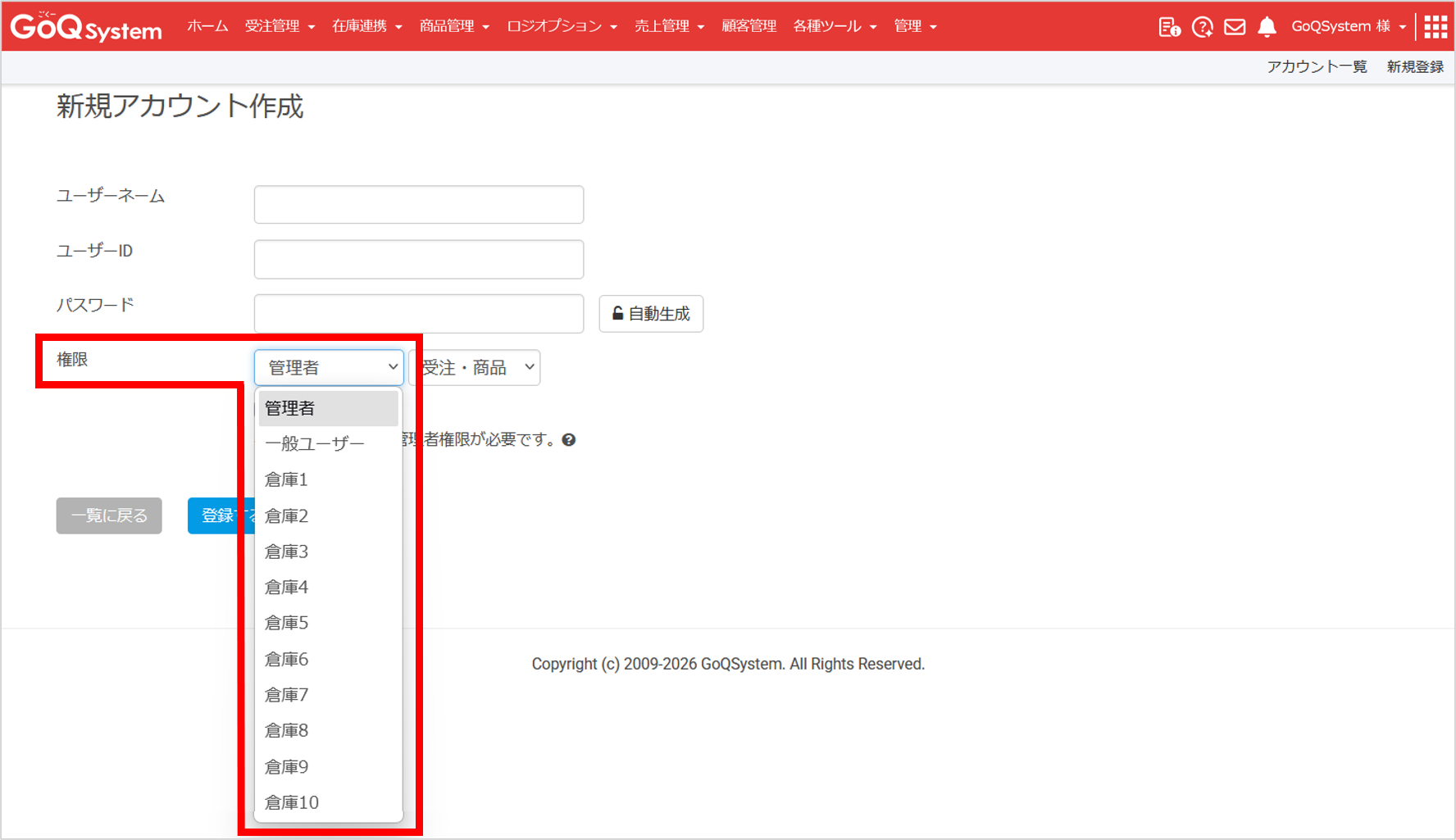Select 倉庫9 option
This screenshot has height=840, width=1456.
(x=328, y=766)
